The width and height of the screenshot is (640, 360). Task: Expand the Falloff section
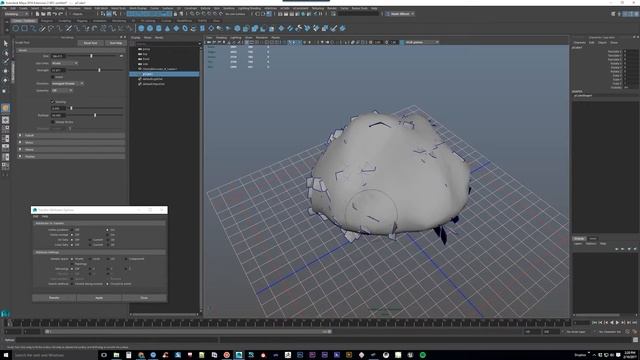coord(72,135)
